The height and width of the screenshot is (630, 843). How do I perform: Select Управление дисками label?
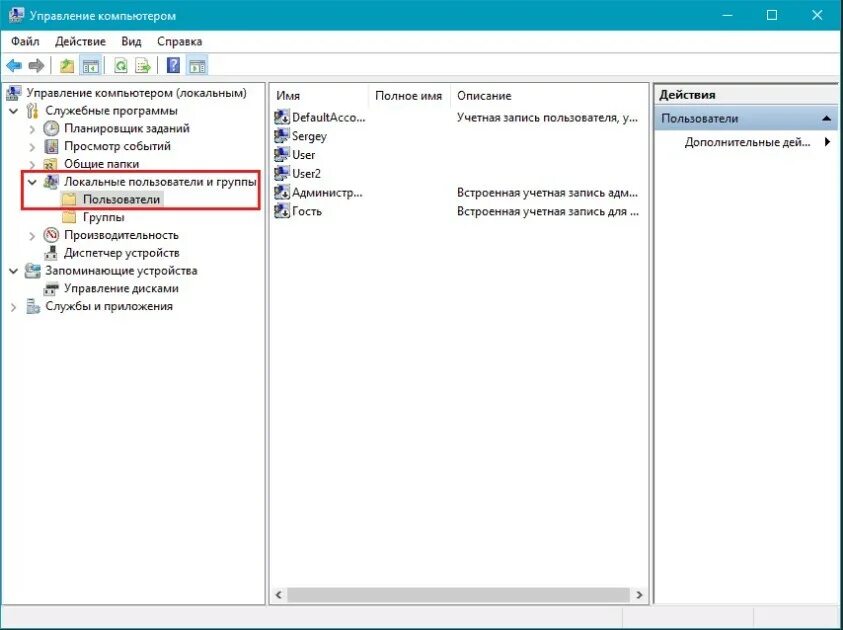[x=121, y=289]
